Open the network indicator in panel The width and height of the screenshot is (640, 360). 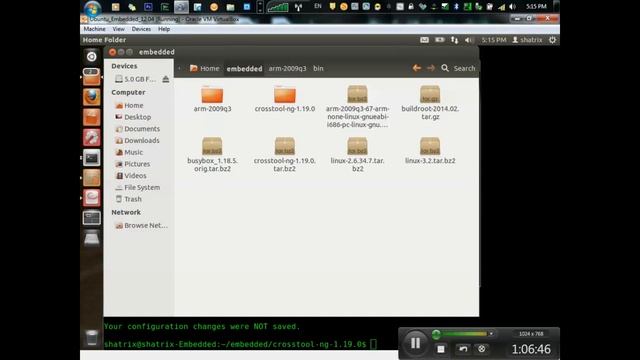tap(454, 40)
